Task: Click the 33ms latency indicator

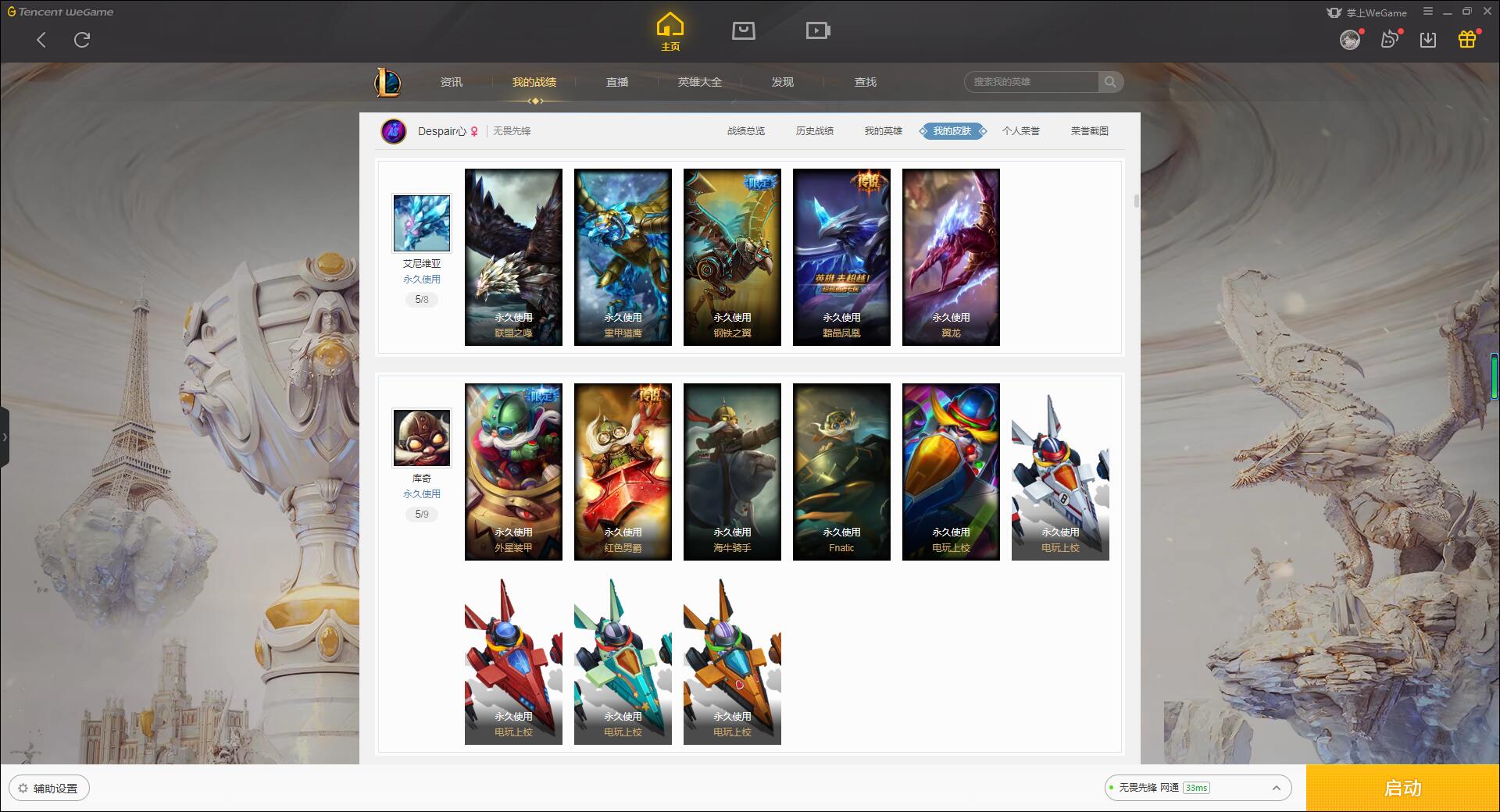Action: pos(1196,788)
